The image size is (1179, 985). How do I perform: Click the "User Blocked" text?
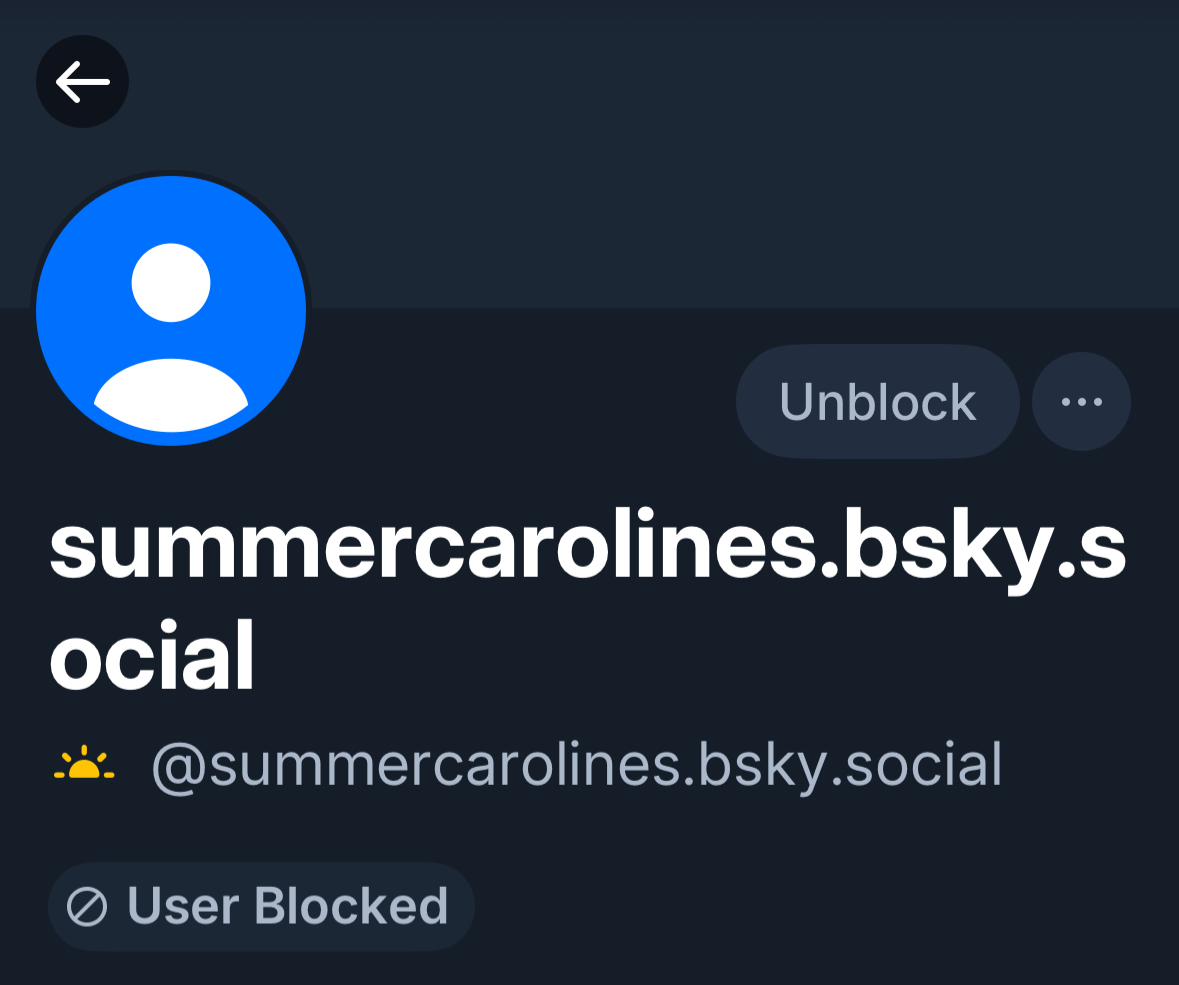tap(288, 907)
